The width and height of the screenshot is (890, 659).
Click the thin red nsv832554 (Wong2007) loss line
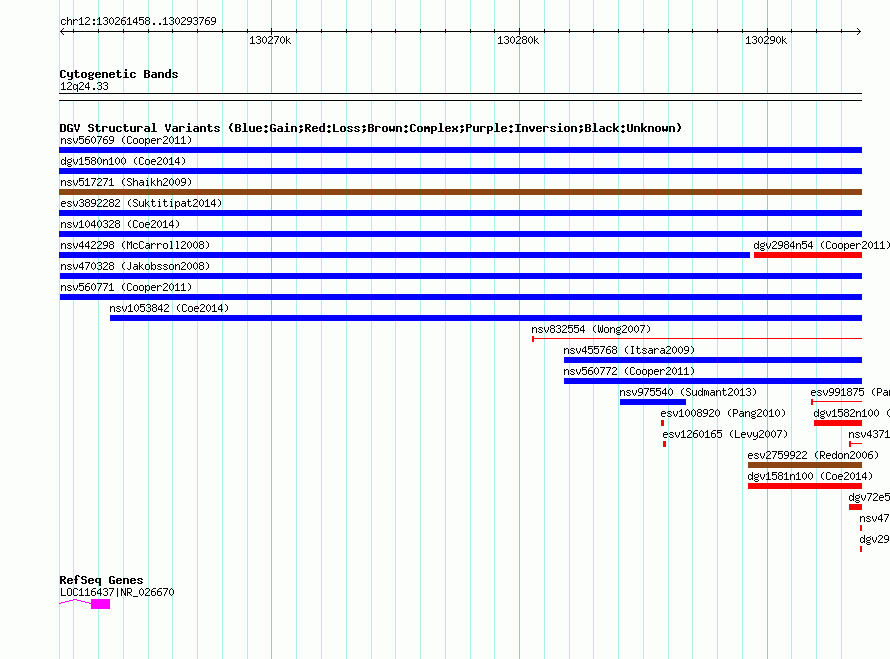[x=697, y=339]
